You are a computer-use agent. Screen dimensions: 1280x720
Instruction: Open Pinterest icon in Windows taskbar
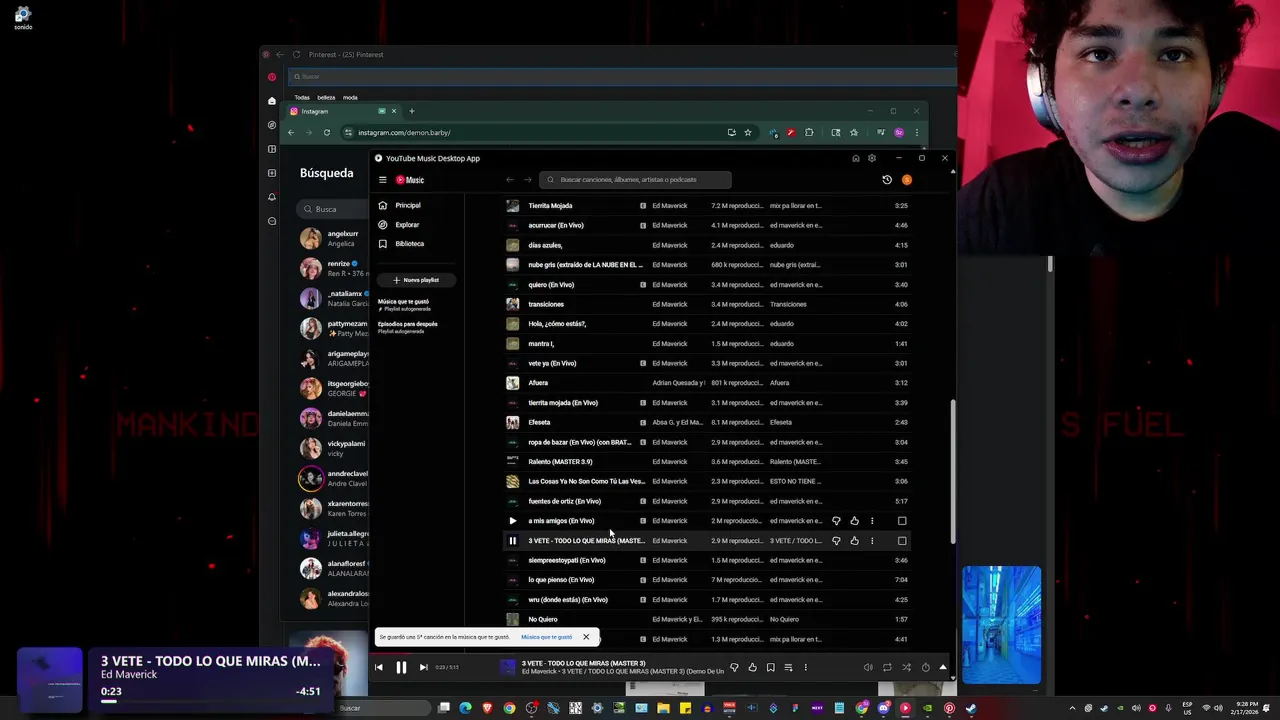click(x=949, y=708)
